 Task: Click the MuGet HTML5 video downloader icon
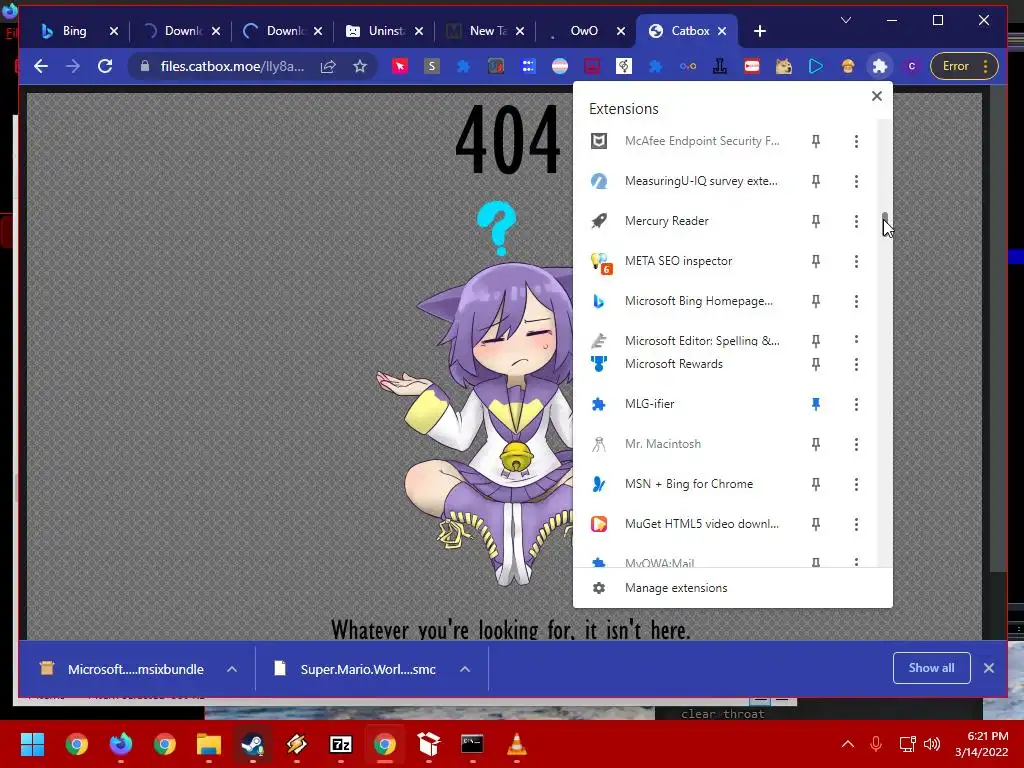599,524
